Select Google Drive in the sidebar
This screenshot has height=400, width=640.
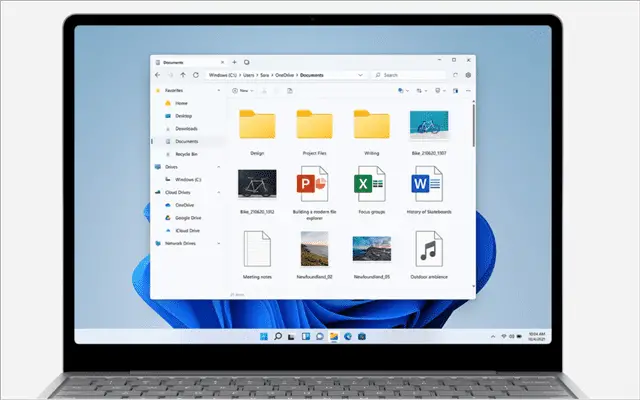(x=188, y=218)
